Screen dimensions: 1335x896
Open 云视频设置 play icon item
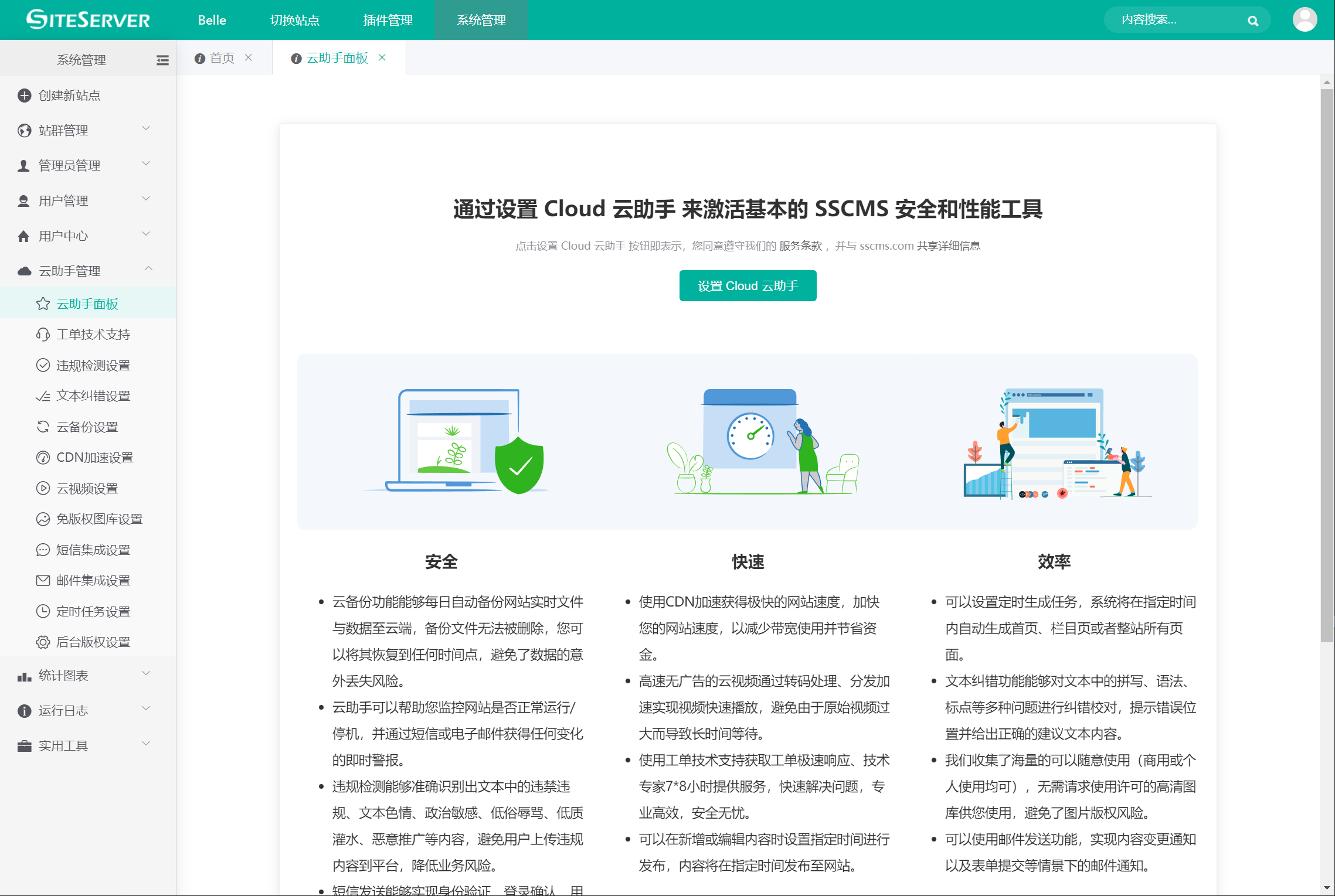[x=87, y=489]
